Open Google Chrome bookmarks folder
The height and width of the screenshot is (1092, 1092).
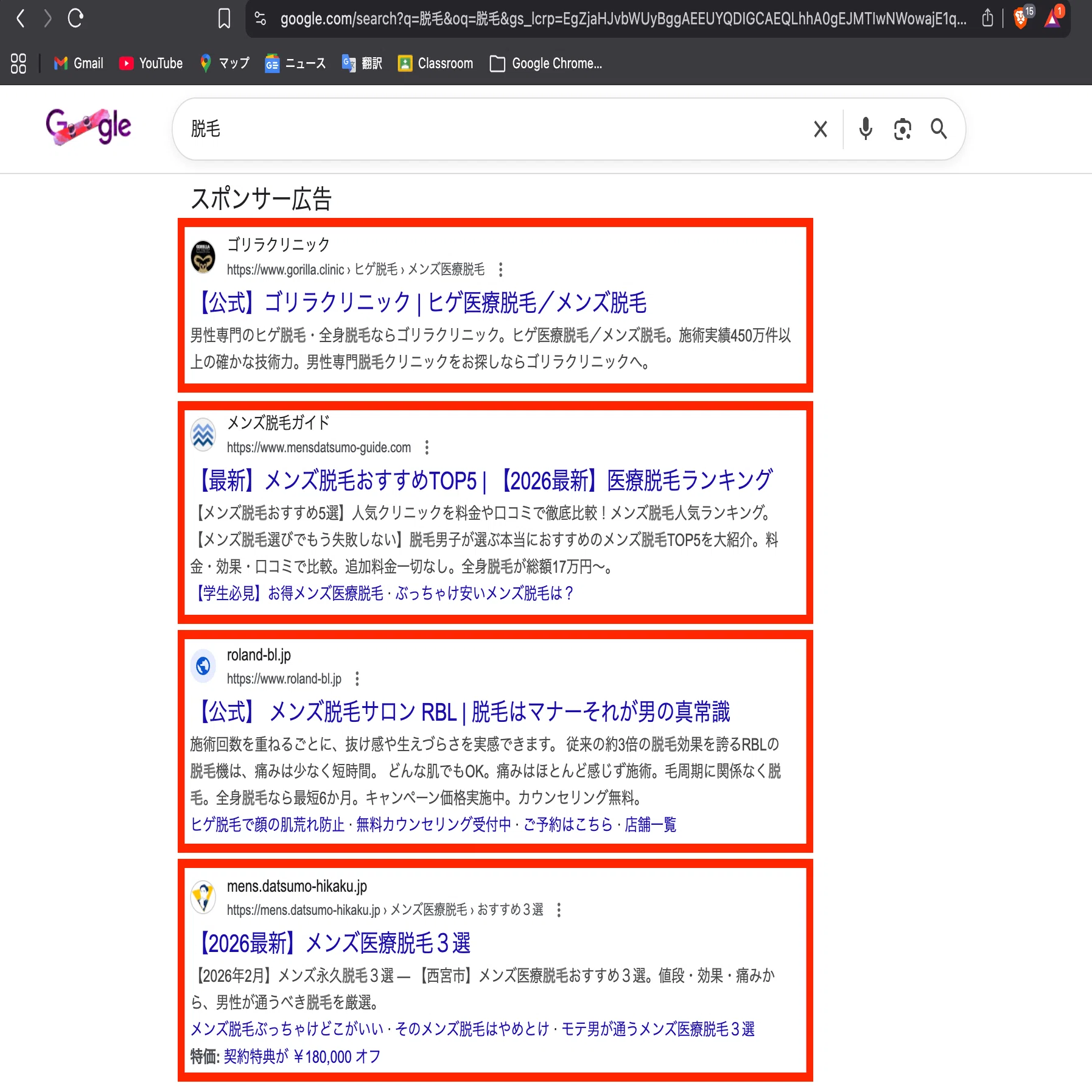point(546,63)
